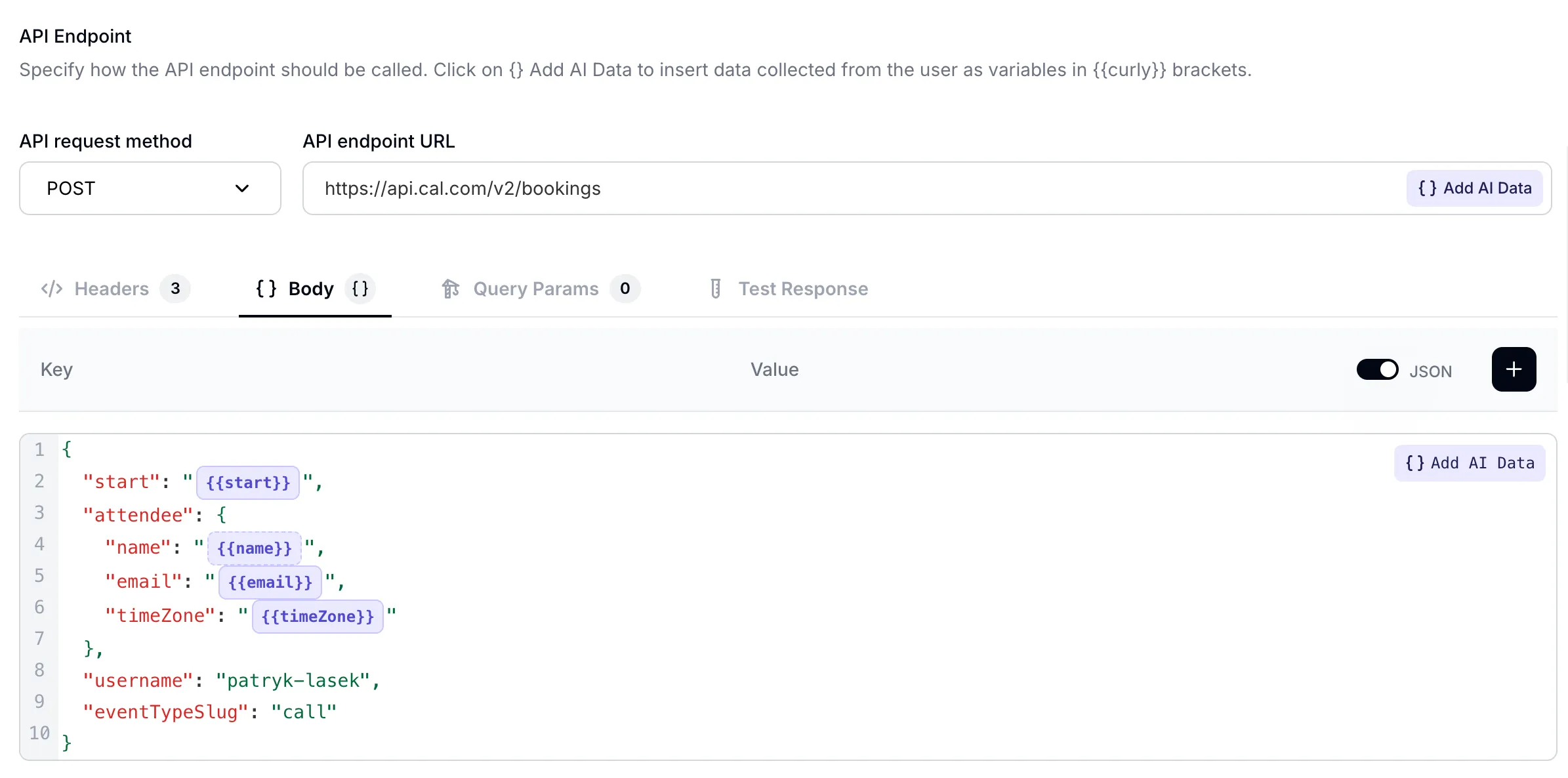Screen dimensions: 1568x778
Task: Toggle the JSON switch off
Action: click(1377, 370)
